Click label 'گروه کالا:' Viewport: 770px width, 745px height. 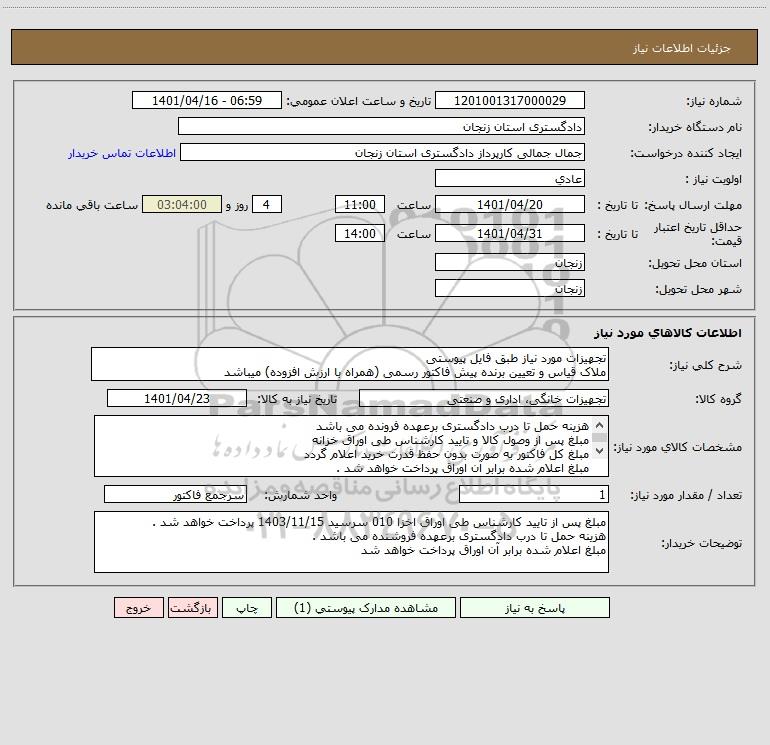click(x=718, y=399)
